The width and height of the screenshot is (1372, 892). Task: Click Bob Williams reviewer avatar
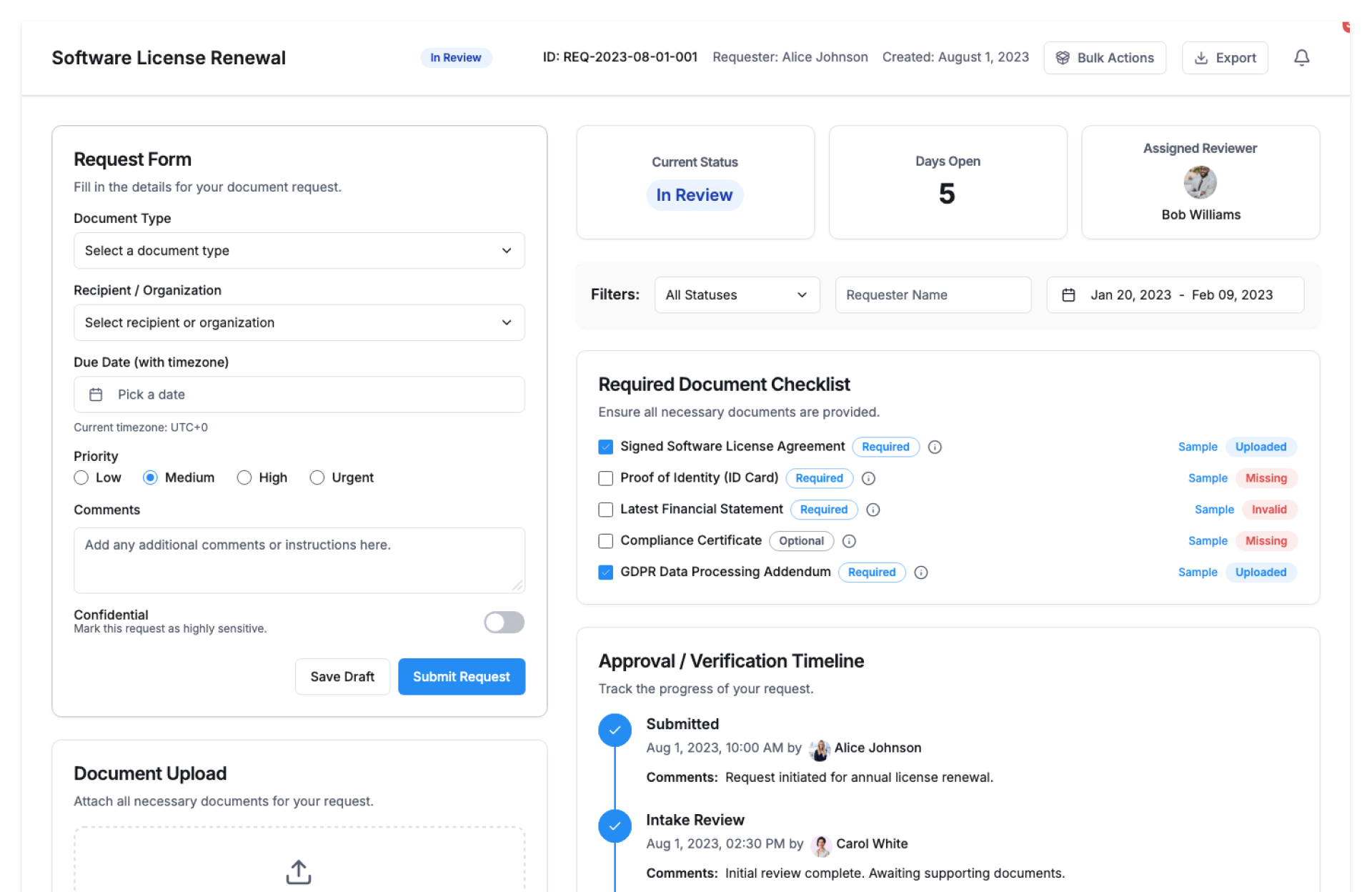pyautogui.click(x=1200, y=182)
